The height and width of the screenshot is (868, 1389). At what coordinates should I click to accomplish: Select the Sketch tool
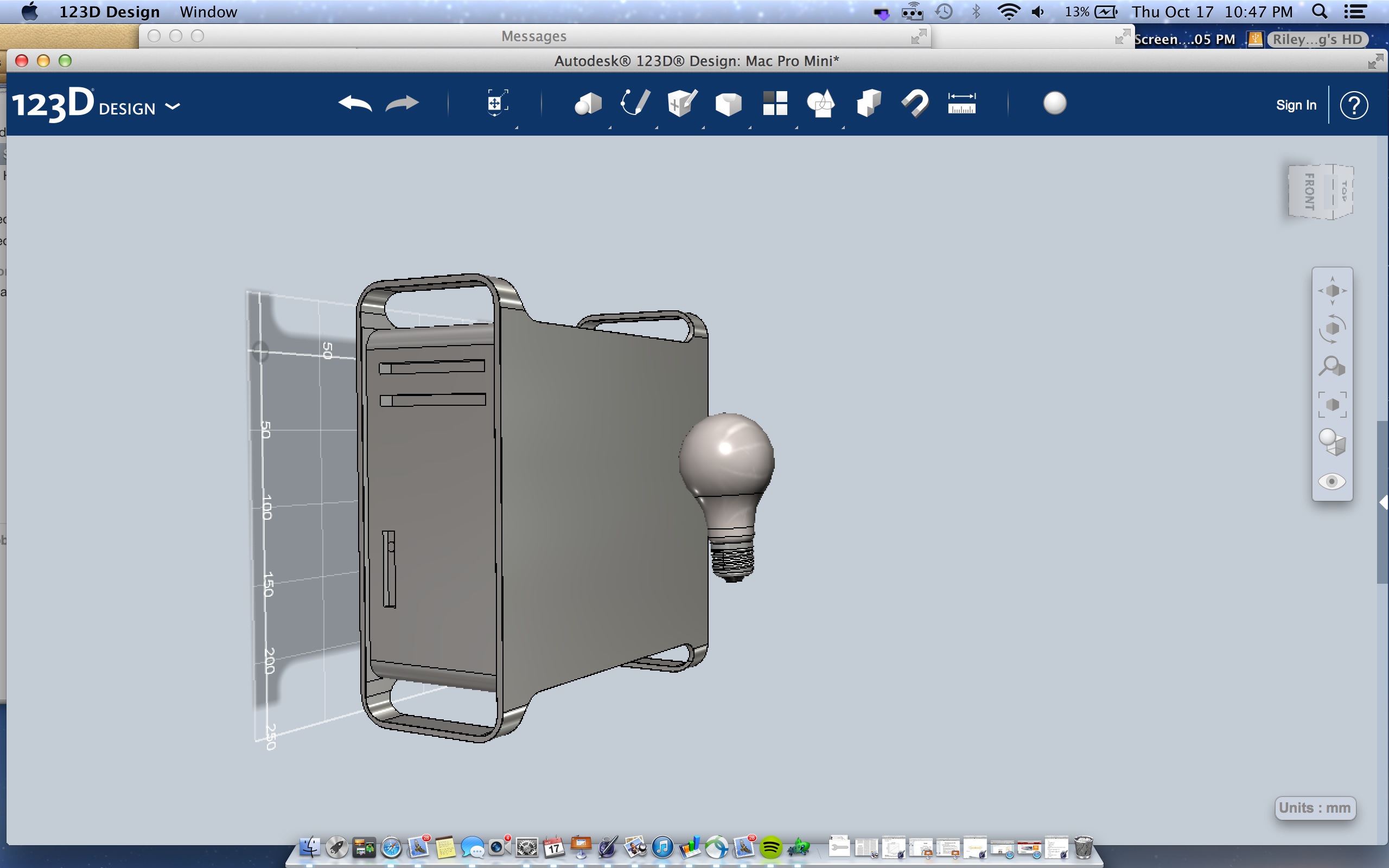635,103
